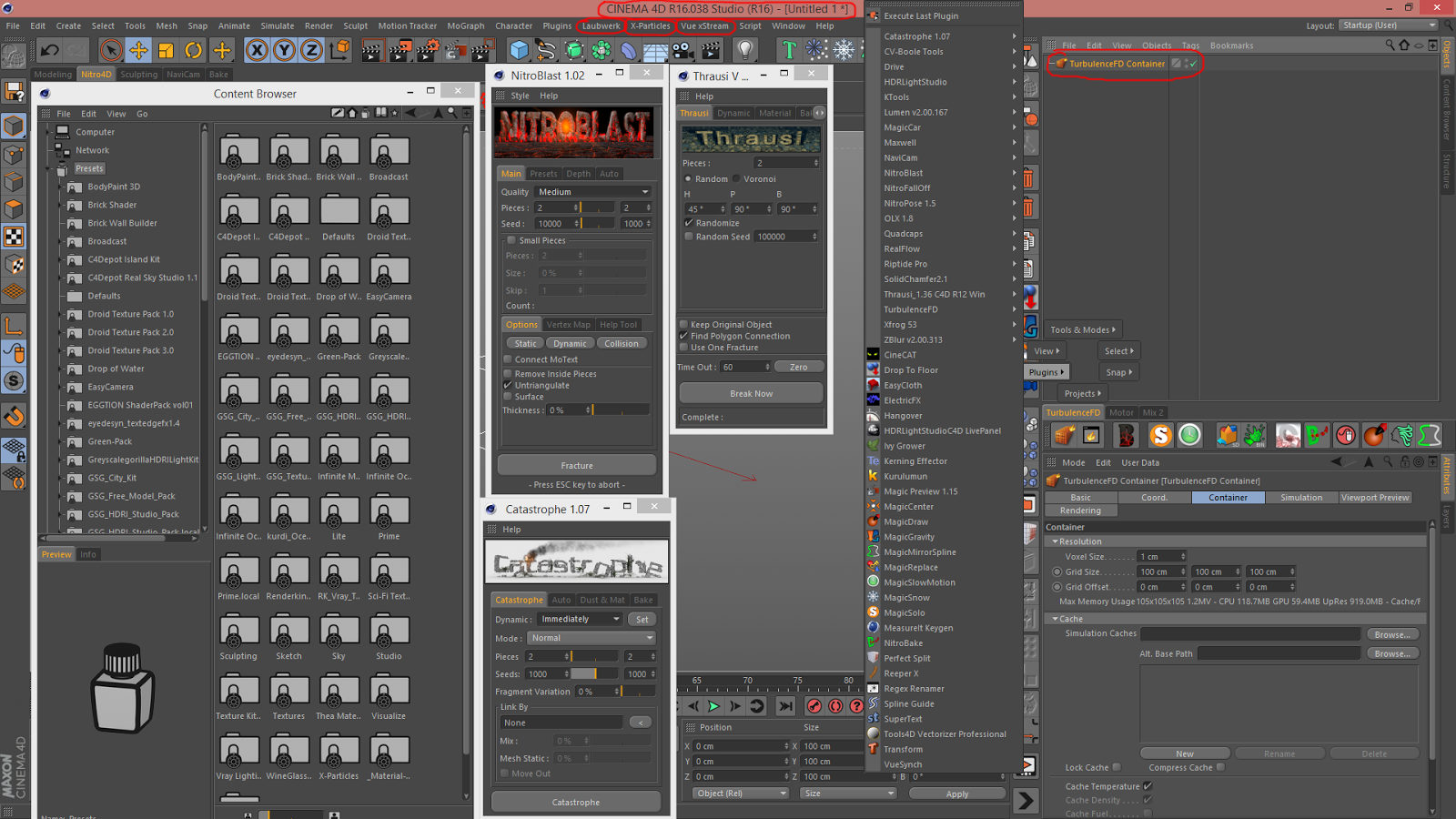Viewport: 1456px width, 819px height.
Task: Click the Zero button in Thrausi
Action: 799,367
